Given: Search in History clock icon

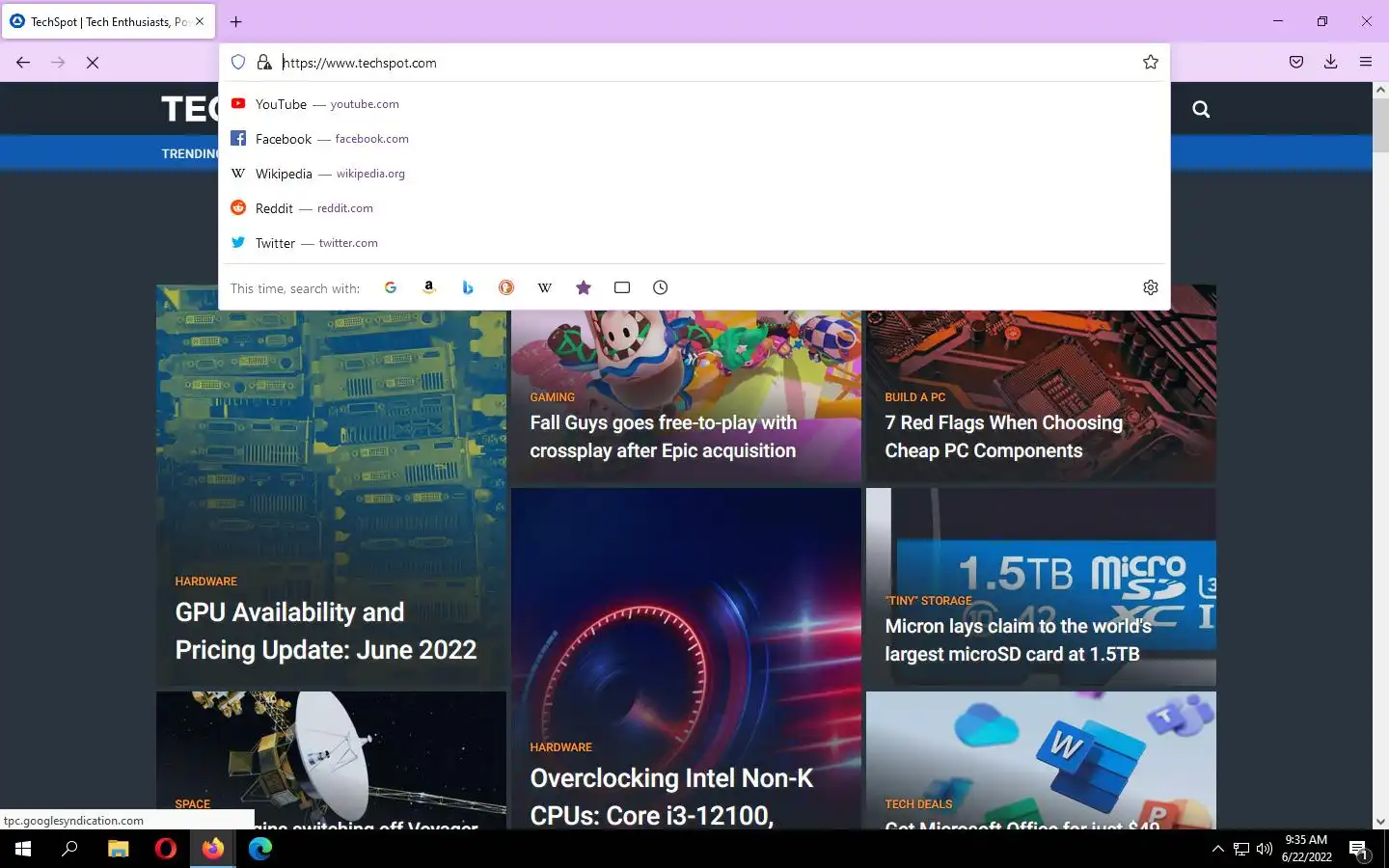Looking at the screenshot, I should tap(661, 287).
